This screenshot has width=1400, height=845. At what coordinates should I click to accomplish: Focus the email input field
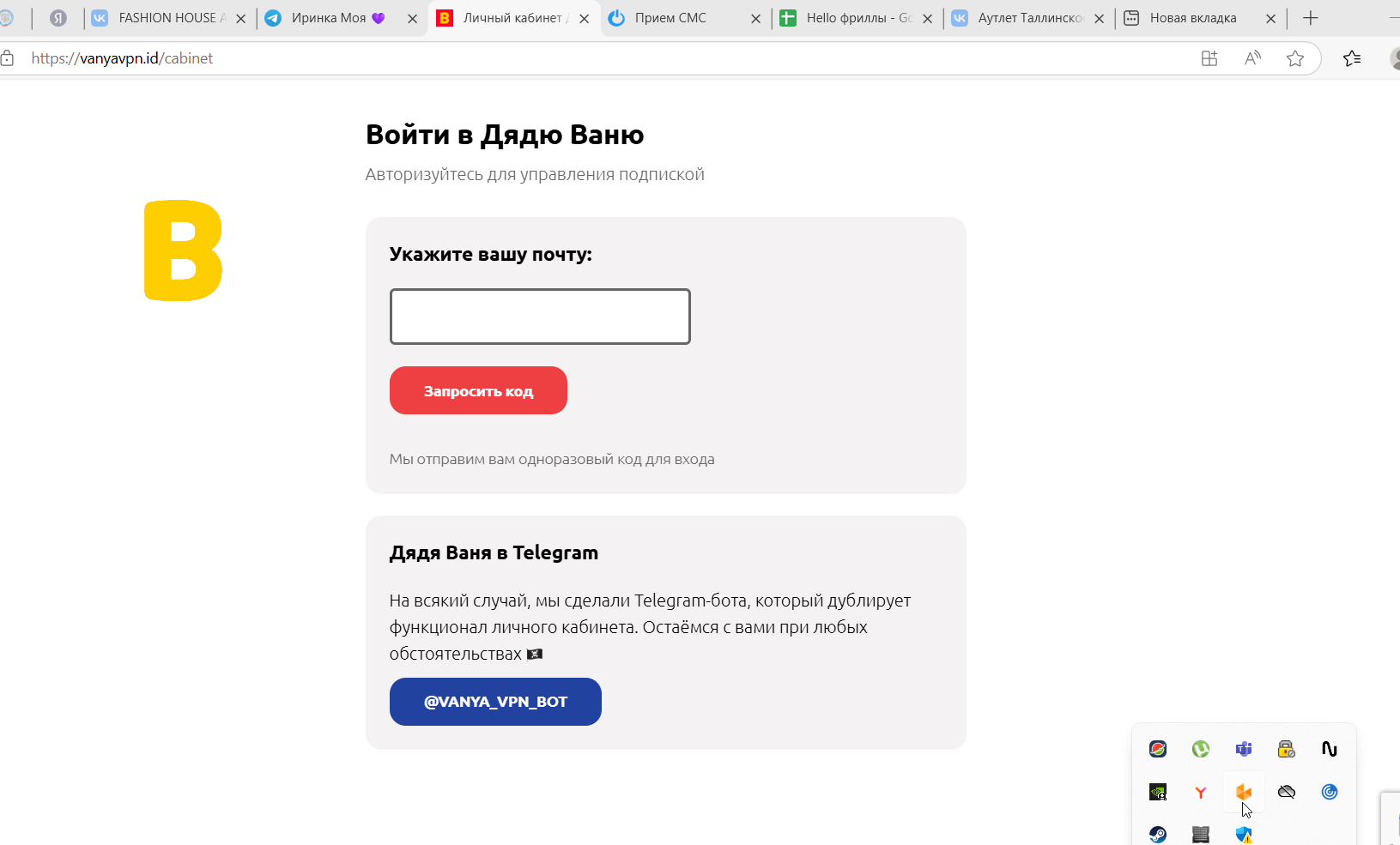click(x=540, y=317)
